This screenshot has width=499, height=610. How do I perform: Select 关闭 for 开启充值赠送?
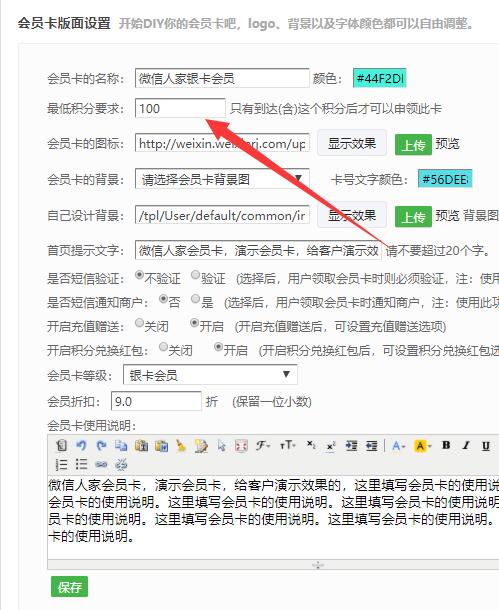point(139,323)
